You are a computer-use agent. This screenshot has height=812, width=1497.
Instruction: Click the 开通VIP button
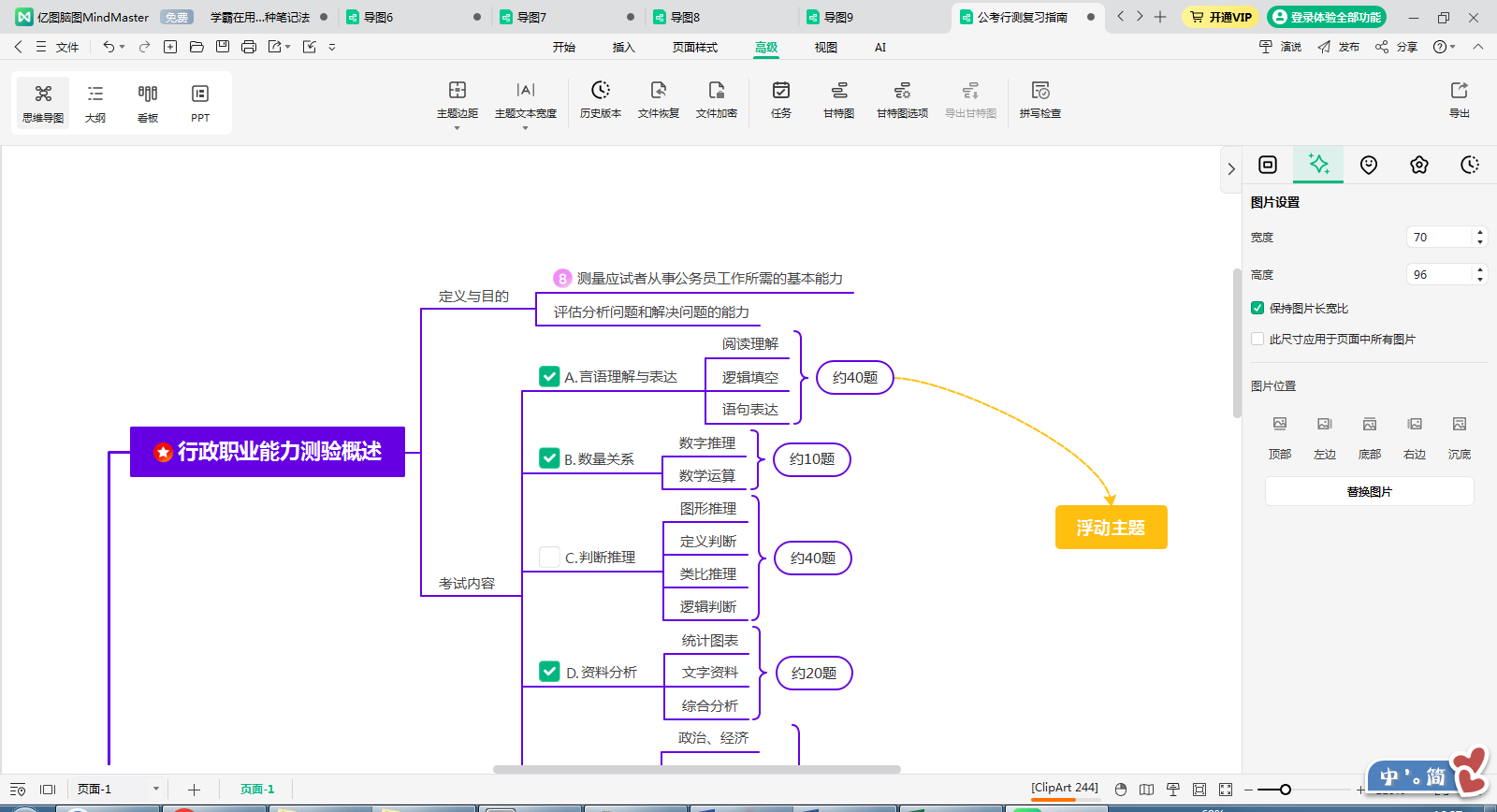click(1220, 17)
